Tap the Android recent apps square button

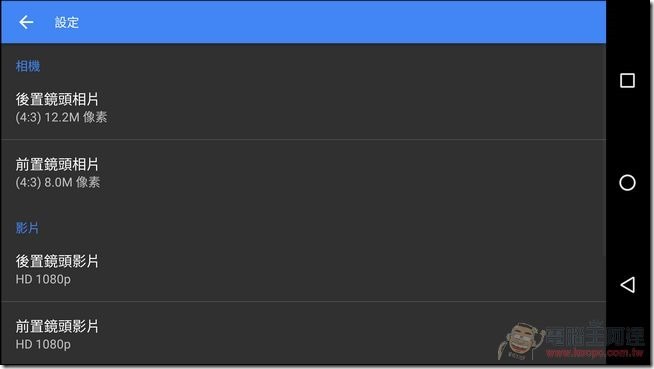pyautogui.click(x=627, y=80)
